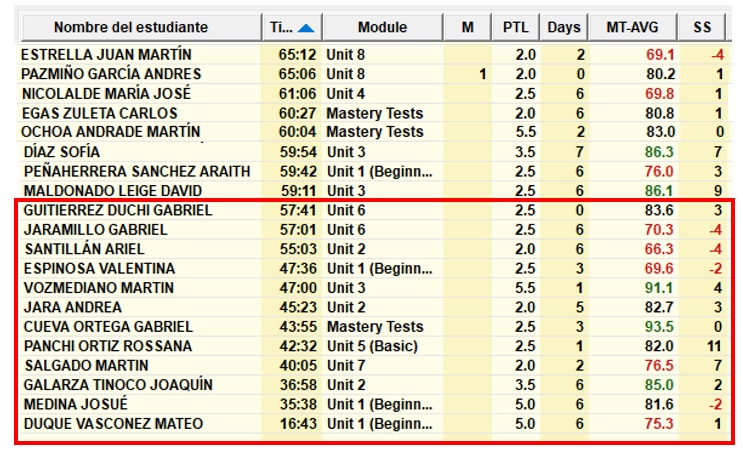Click Unit 5 (Basic) module cell
This screenshot has height=456, width=743.
[378, 346]
